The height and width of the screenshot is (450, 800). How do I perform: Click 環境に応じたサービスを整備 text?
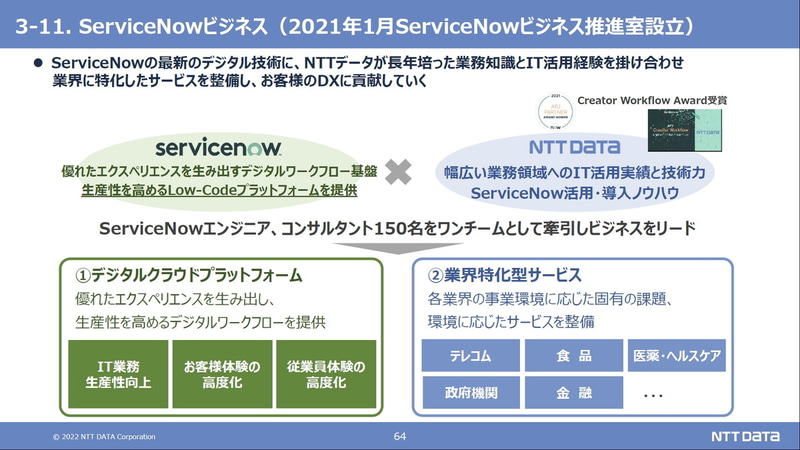(511, 321)
